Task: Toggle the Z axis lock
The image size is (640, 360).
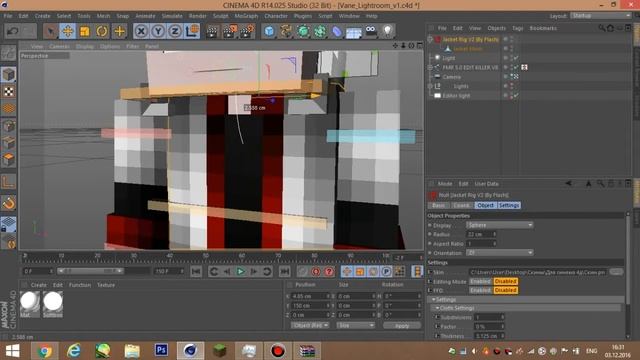Action: [175, 31]
